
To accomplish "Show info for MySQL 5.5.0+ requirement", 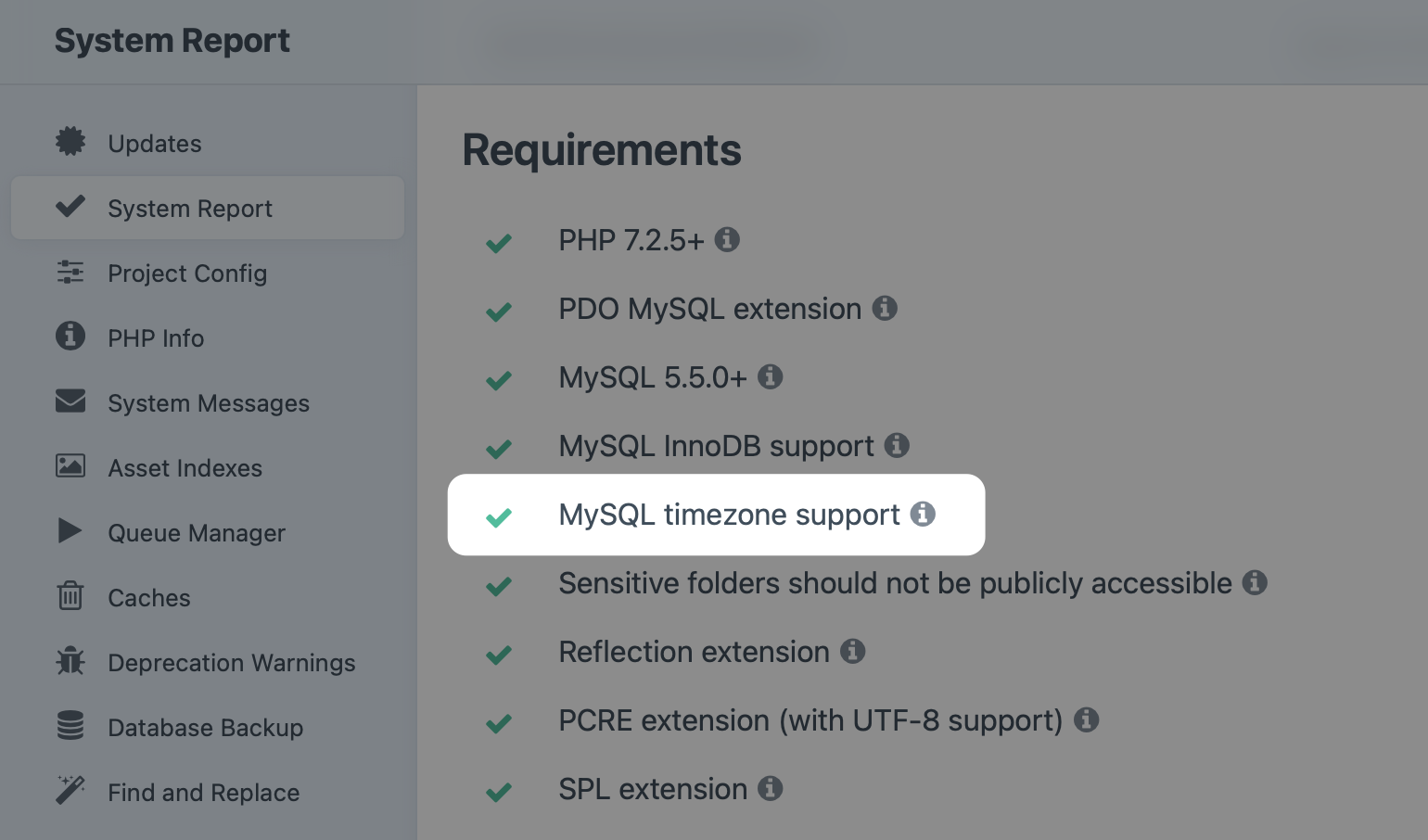I will point(770,376).
